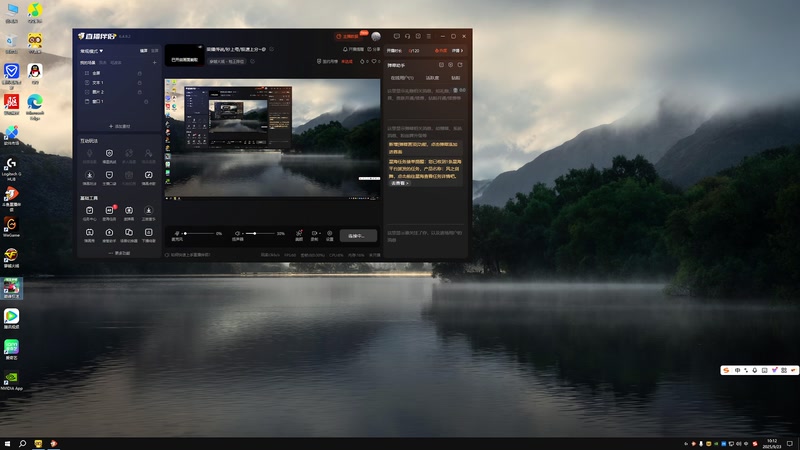
Task: Adjust the 扬声器 volume slider
Action: pos(260,234)
